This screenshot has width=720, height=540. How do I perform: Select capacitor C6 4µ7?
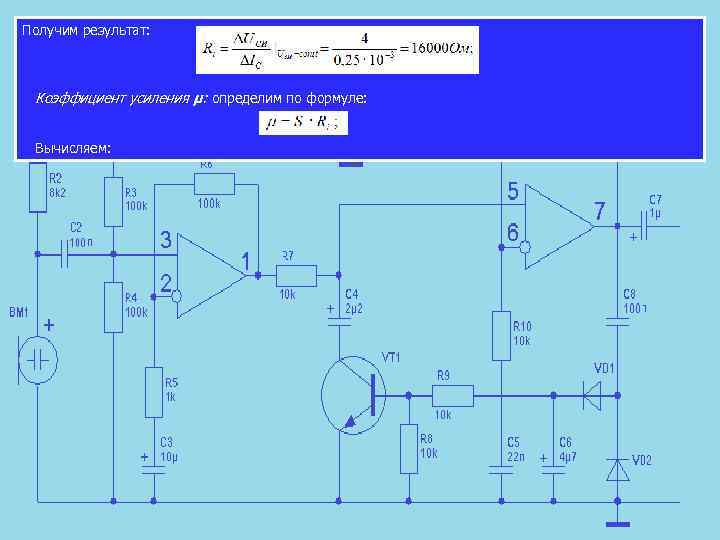tap(553, 470)
